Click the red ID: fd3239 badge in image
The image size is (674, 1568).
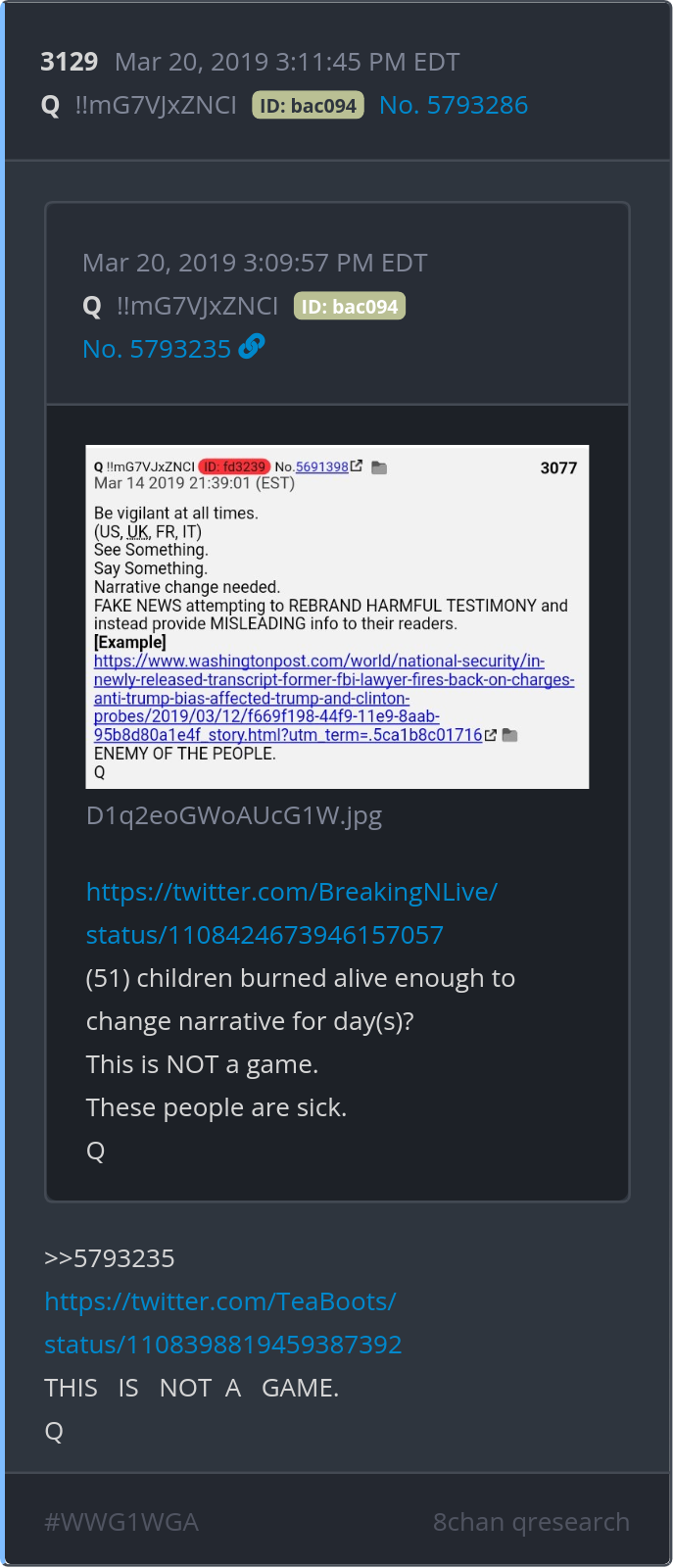(x=234, y=466)
